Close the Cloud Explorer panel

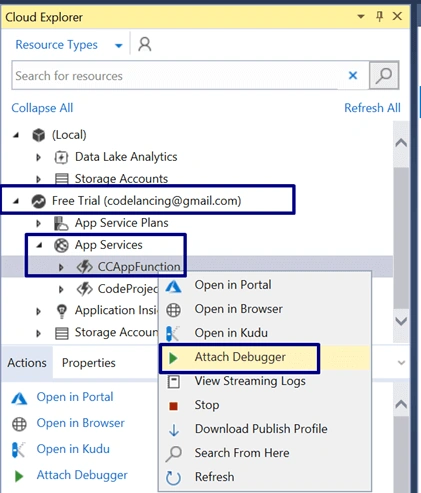(397, 16)
